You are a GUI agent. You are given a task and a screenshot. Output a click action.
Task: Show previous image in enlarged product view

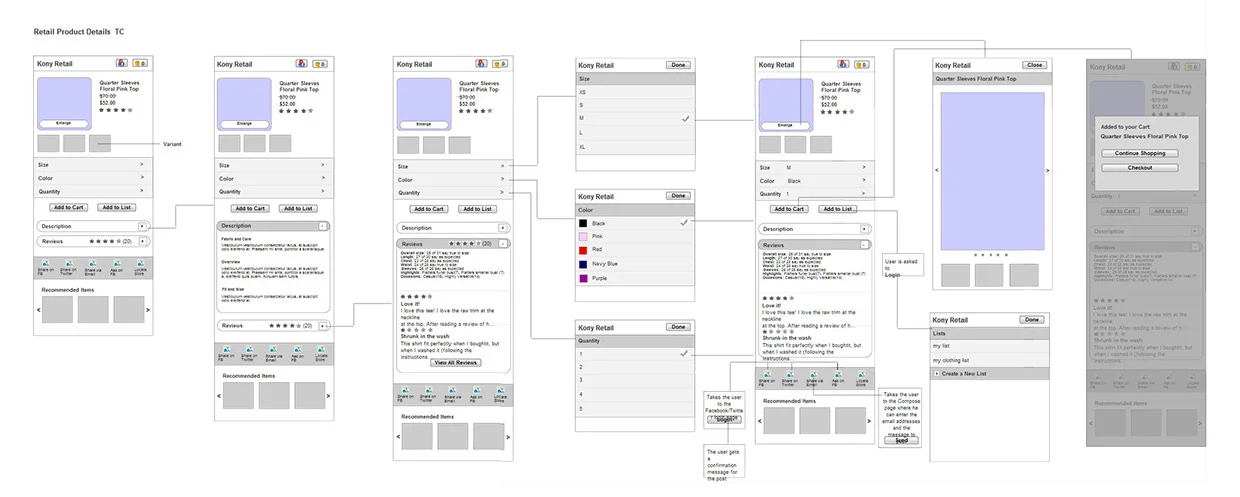pos(937,171)
